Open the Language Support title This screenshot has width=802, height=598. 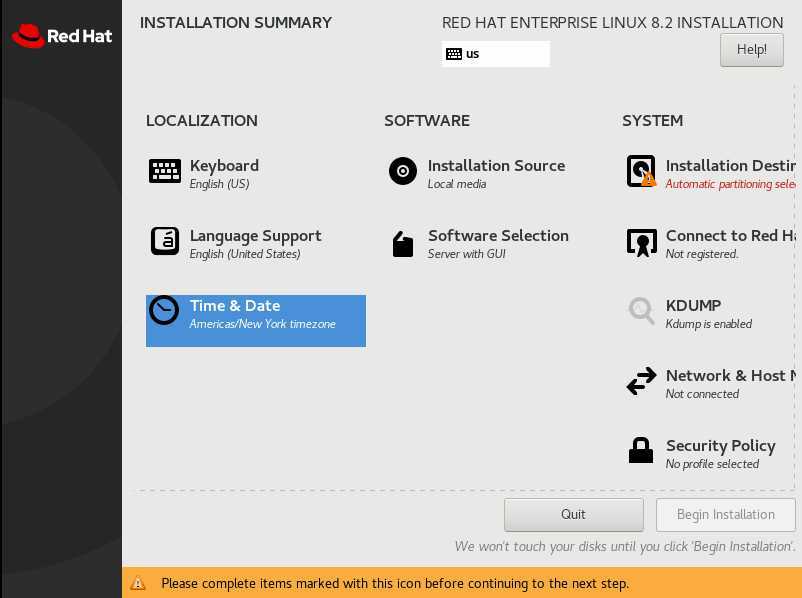255,236
